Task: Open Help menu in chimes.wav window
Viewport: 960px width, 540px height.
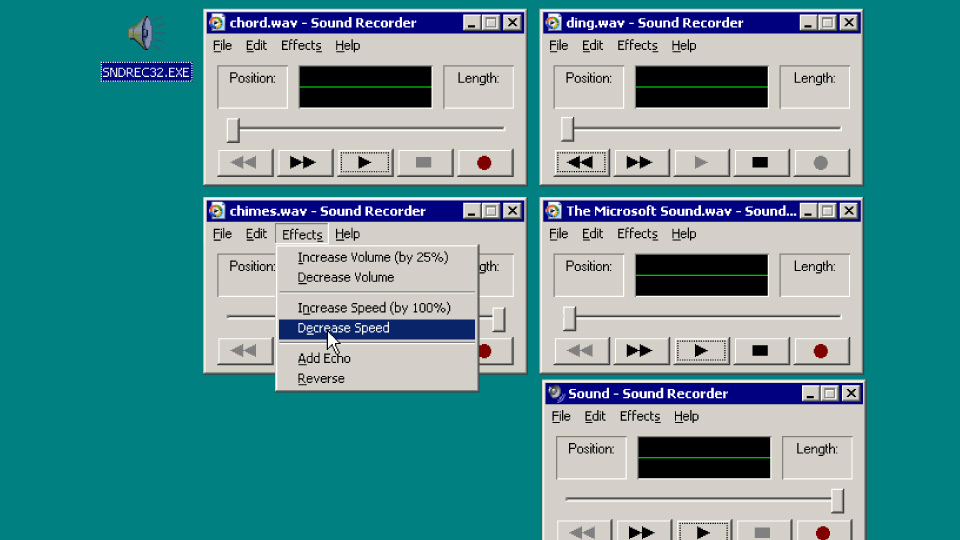Action: tap(347, 234)
